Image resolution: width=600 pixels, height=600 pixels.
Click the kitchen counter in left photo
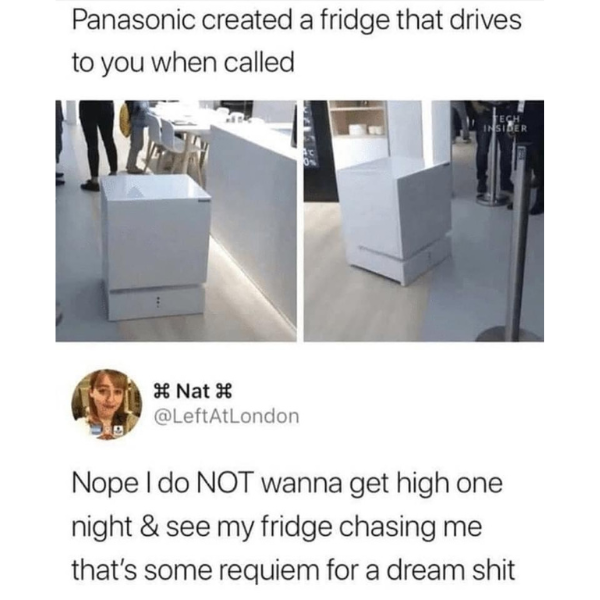coord(255,214)
